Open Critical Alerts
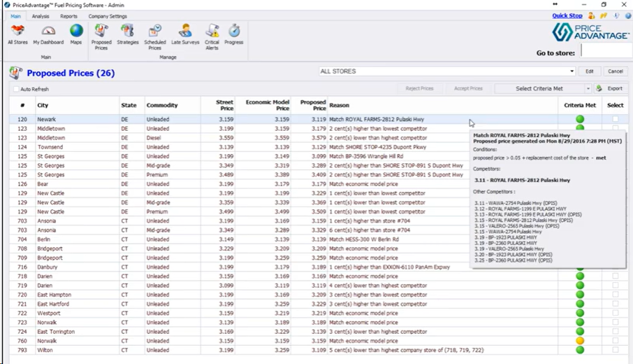The height and width of the screenshot is (364, 633). (212, 37)
